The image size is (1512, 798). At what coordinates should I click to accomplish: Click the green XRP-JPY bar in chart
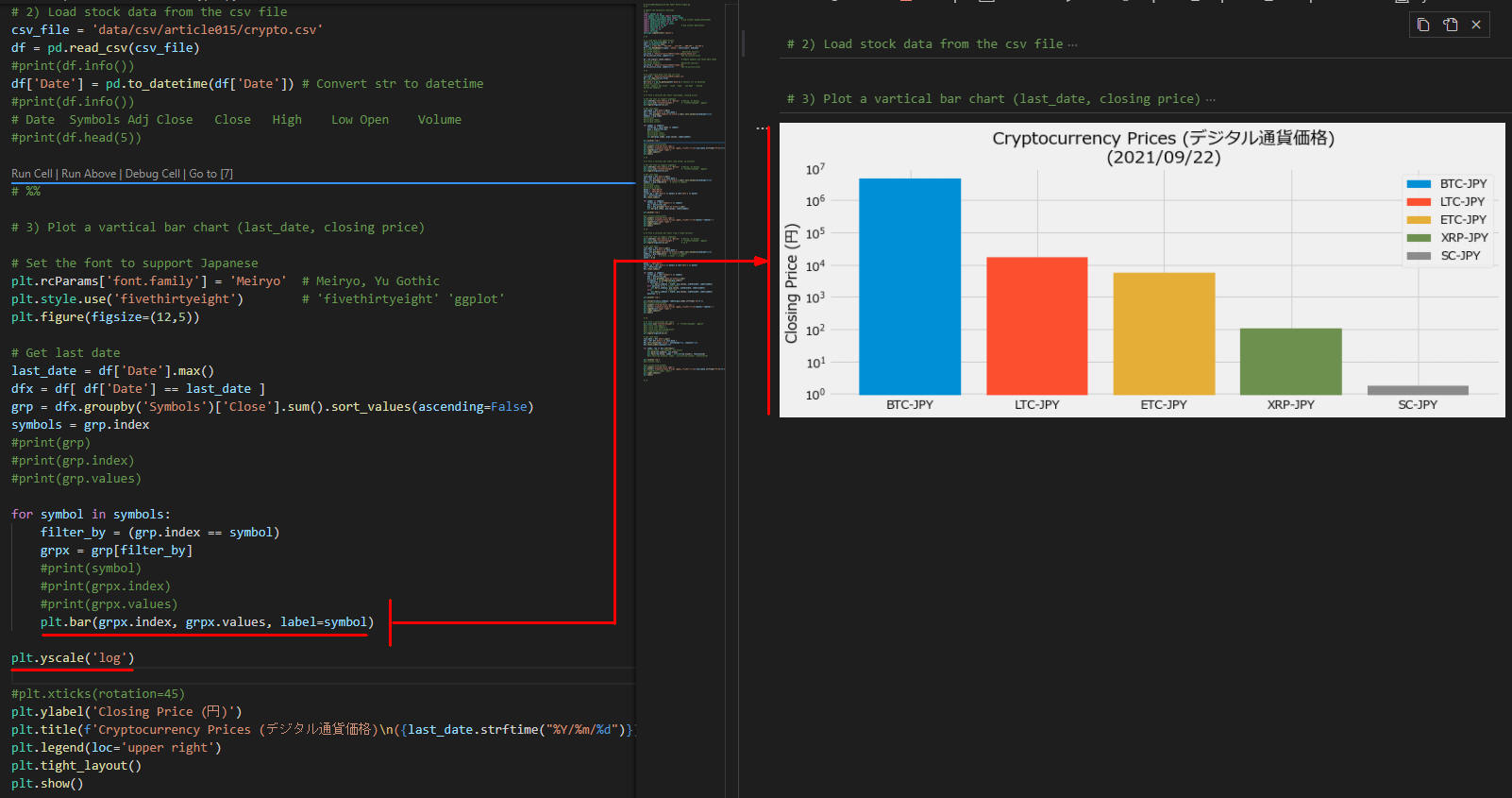[1291, 362]
